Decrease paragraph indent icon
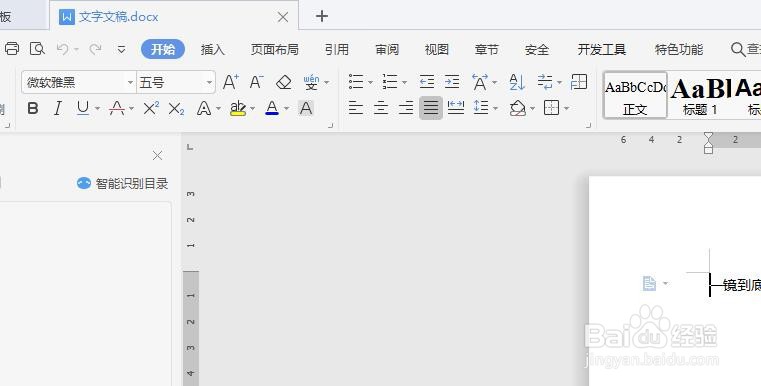 427,82
